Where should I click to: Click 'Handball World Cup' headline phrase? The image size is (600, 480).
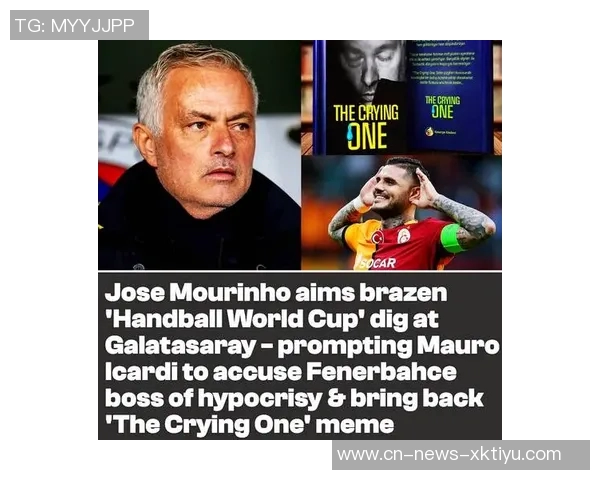click(x=235, y=319)
